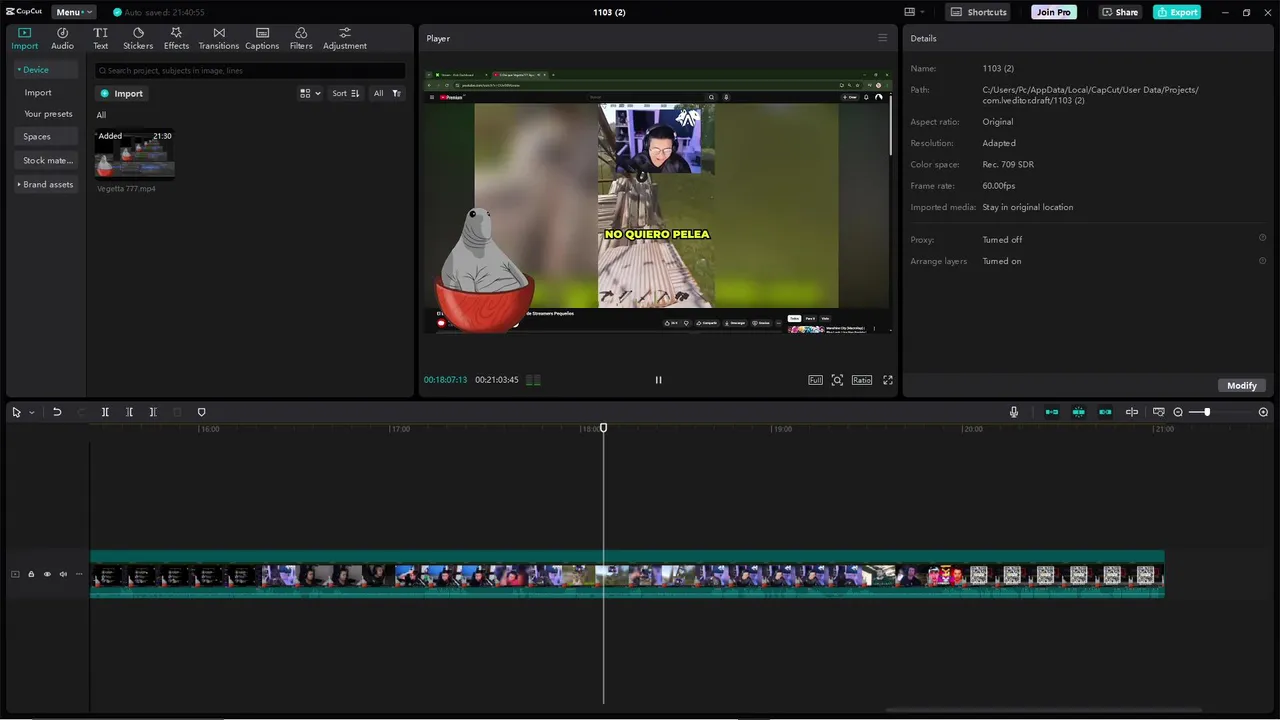Lock the main video track
The image size is (1280, 720).
tap(31, 574)
